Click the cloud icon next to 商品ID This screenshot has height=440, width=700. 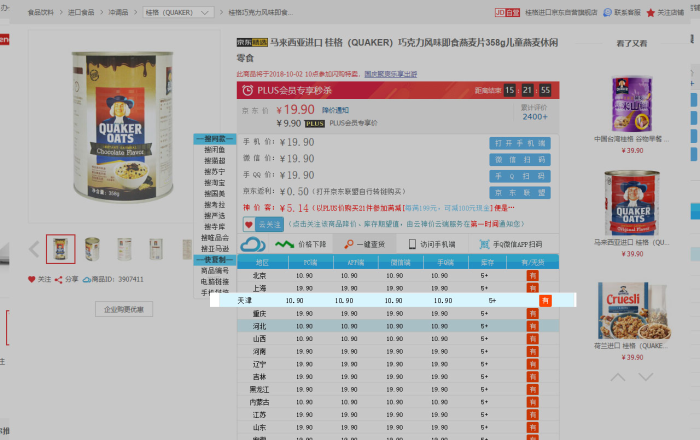click(x=87, y=280)
